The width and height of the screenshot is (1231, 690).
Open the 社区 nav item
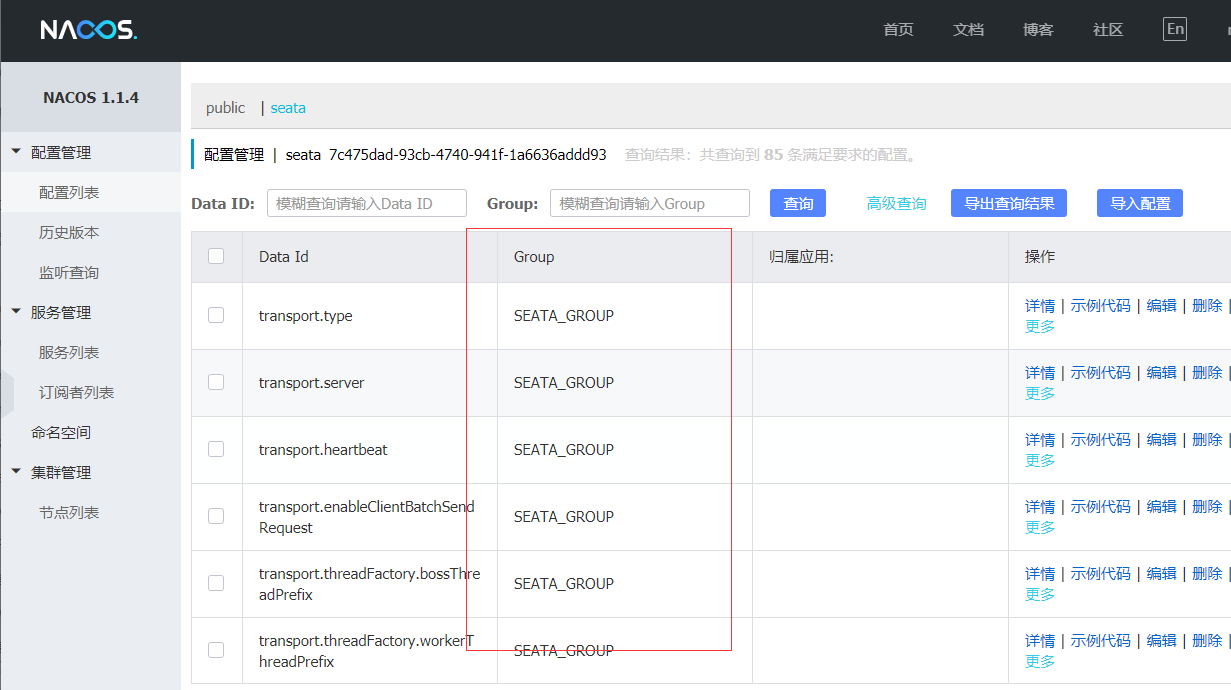(1108, 30)
